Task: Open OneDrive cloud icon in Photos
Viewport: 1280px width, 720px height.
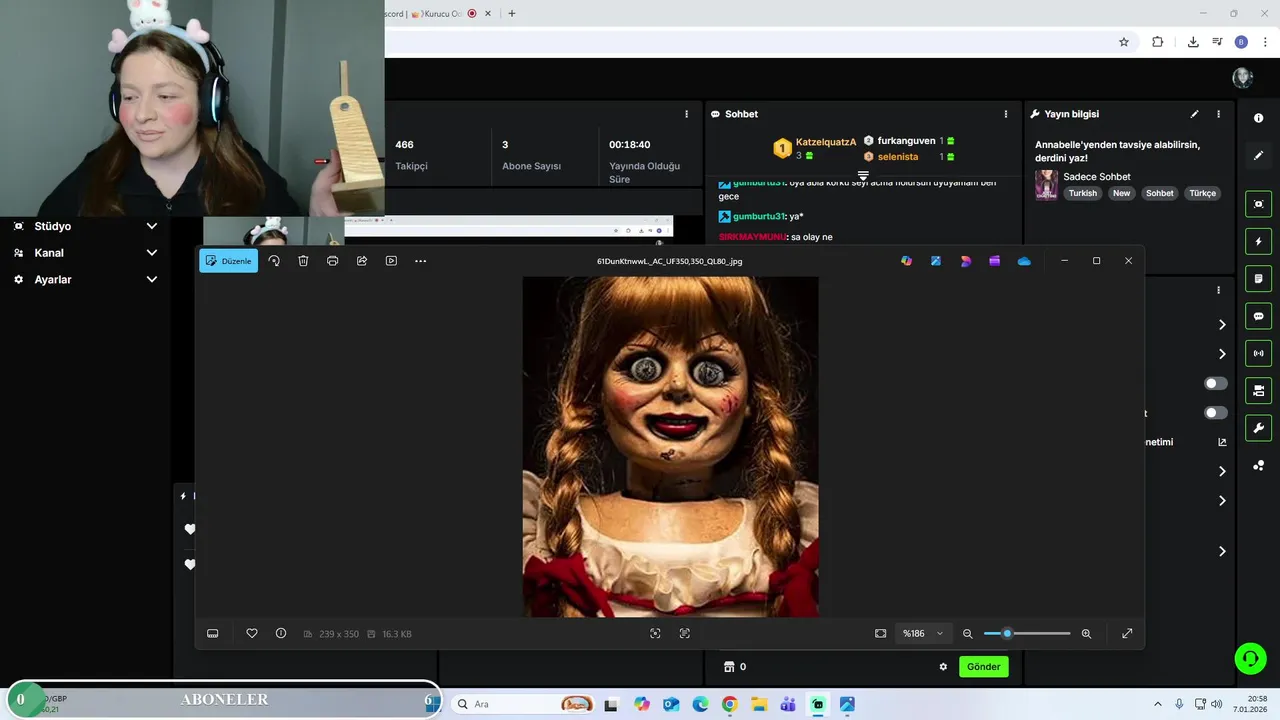Action: [x=1024, y=261]
